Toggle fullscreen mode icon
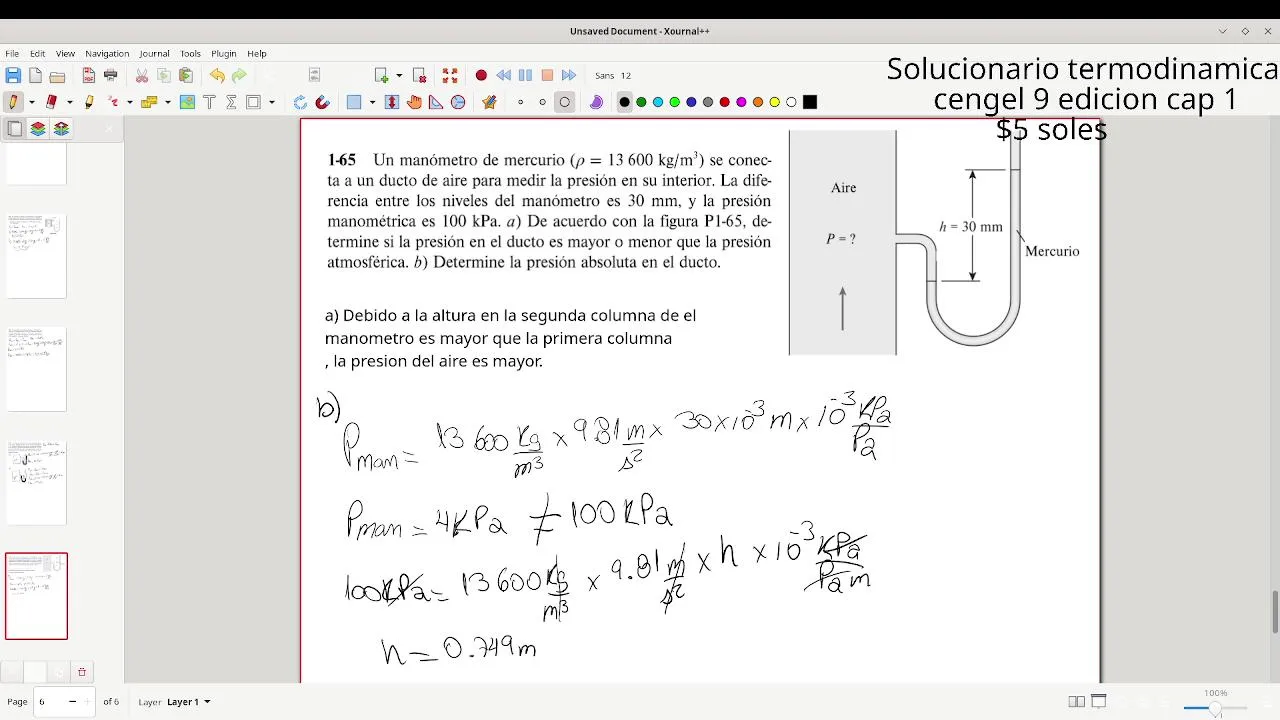This screenshot has width=1280, height=720. [450, 75]
